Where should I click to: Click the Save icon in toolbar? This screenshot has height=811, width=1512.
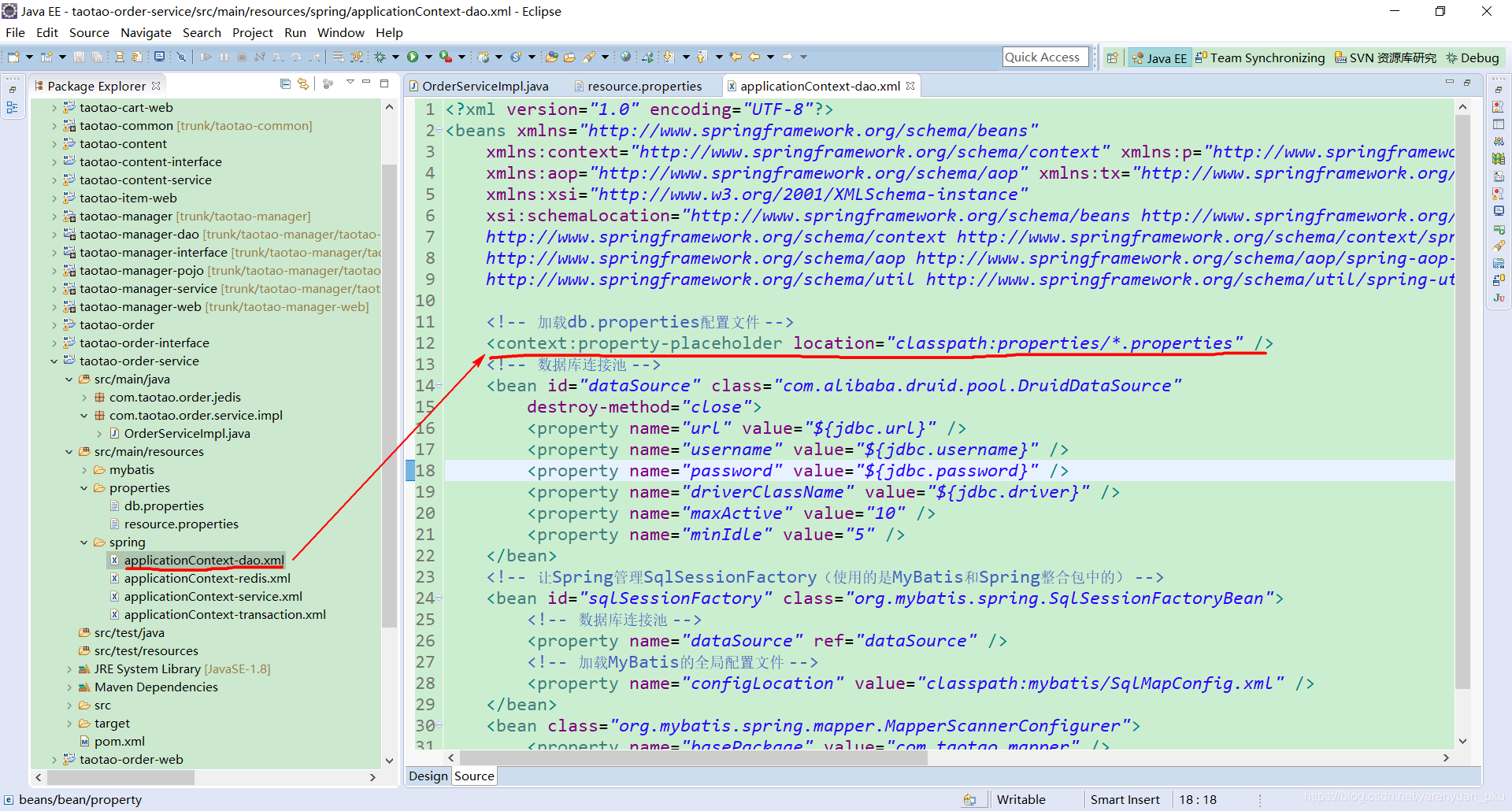(79, 57)
